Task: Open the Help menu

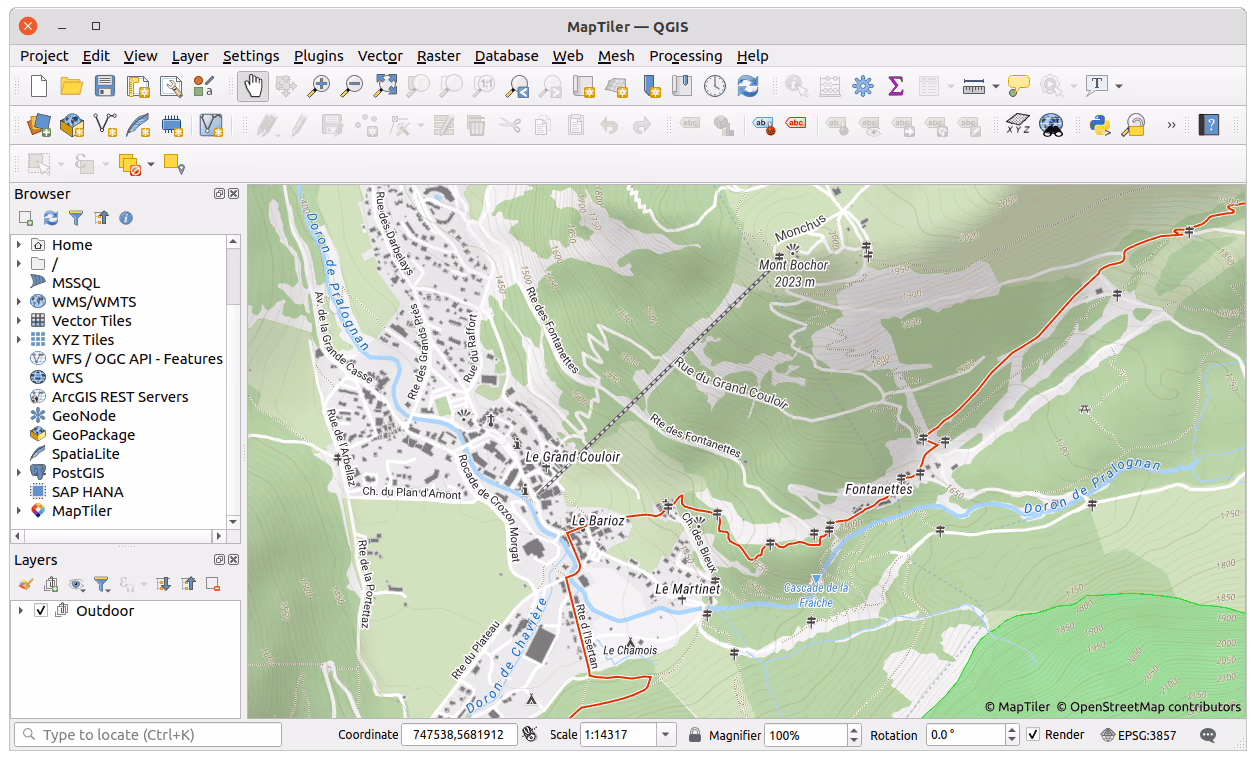Action: (752, 56)
